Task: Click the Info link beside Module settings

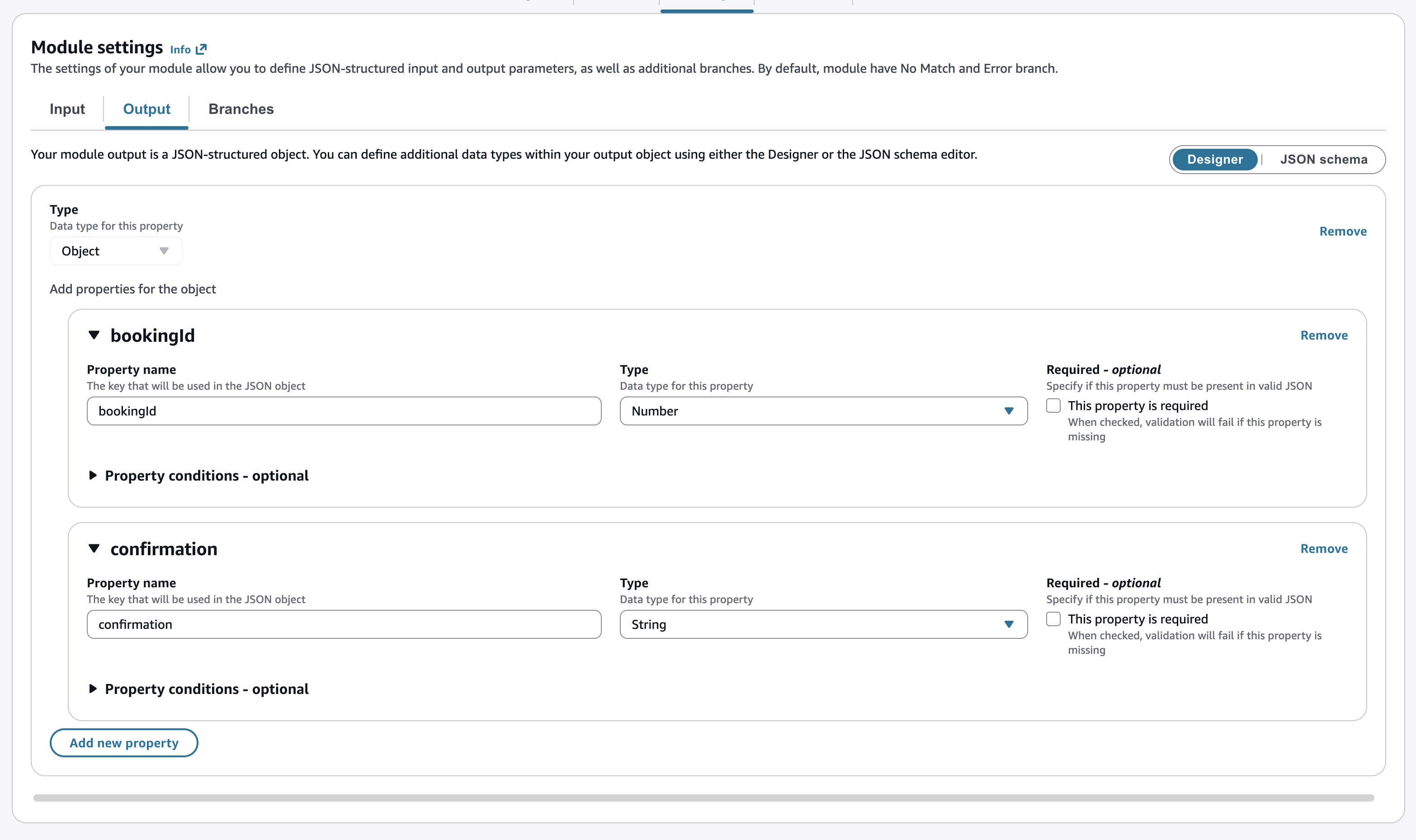Action: pyautogui.click(x=180, y=49)
